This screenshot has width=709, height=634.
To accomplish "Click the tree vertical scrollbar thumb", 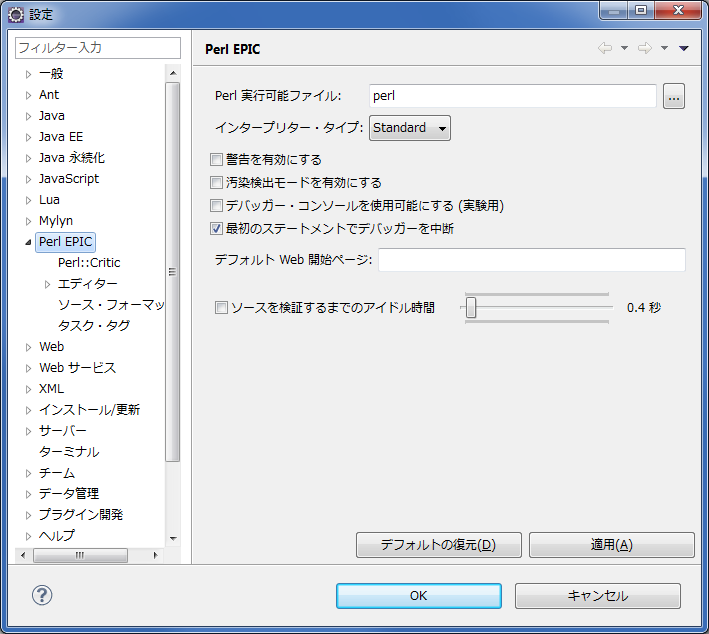I will [173, 272].
